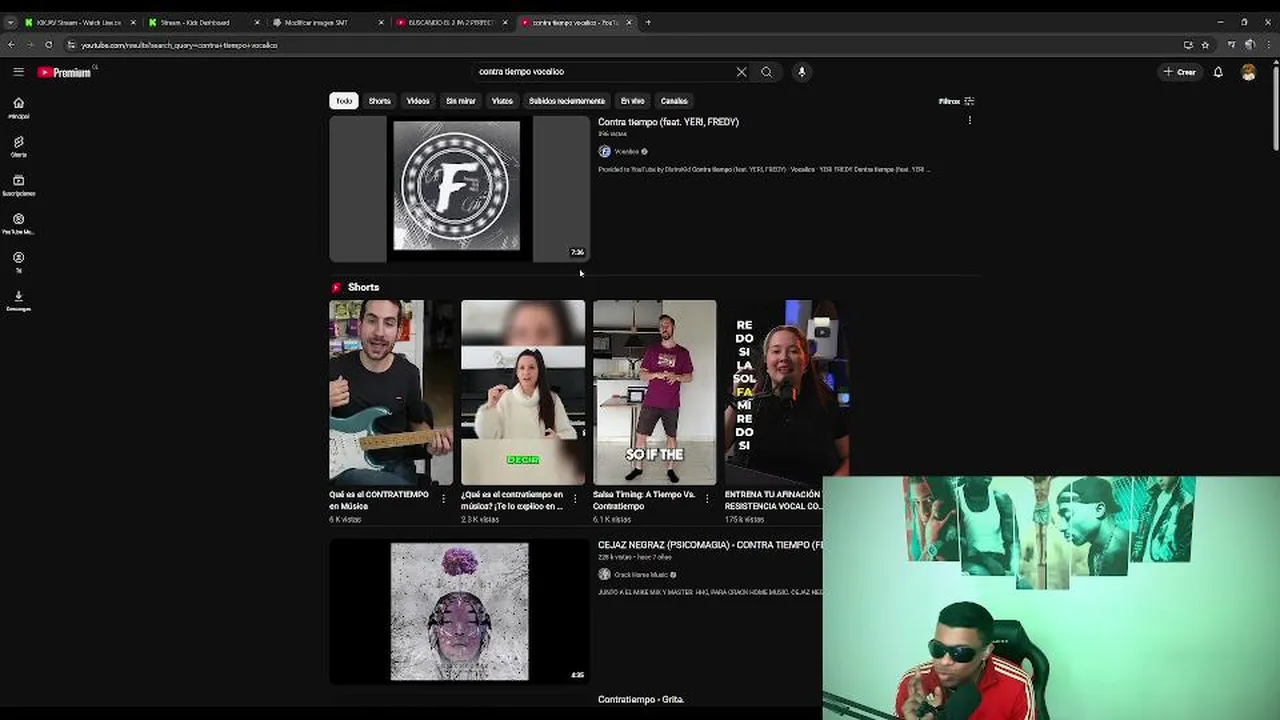
Task: Click the browser address bar URL
Action: point(179,45)
